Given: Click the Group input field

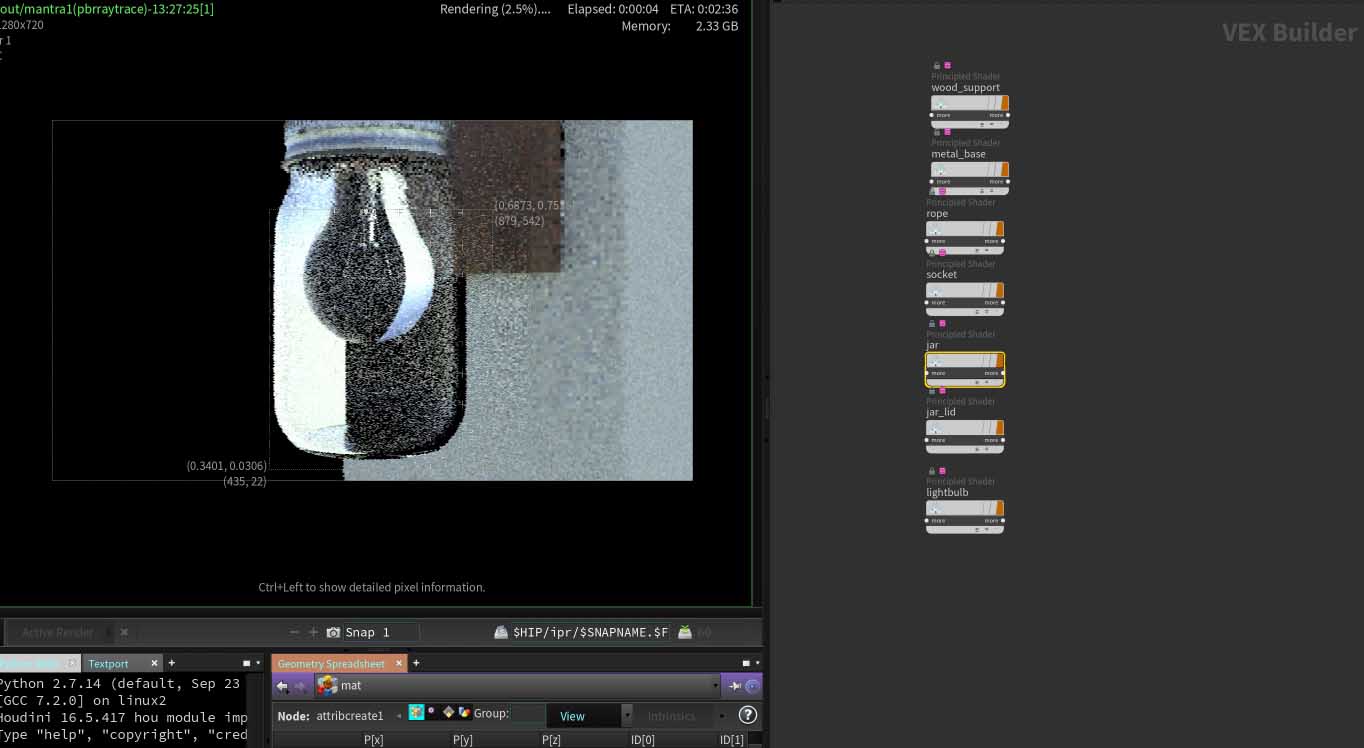Looking at the screenshot, I should coord(528,714).
